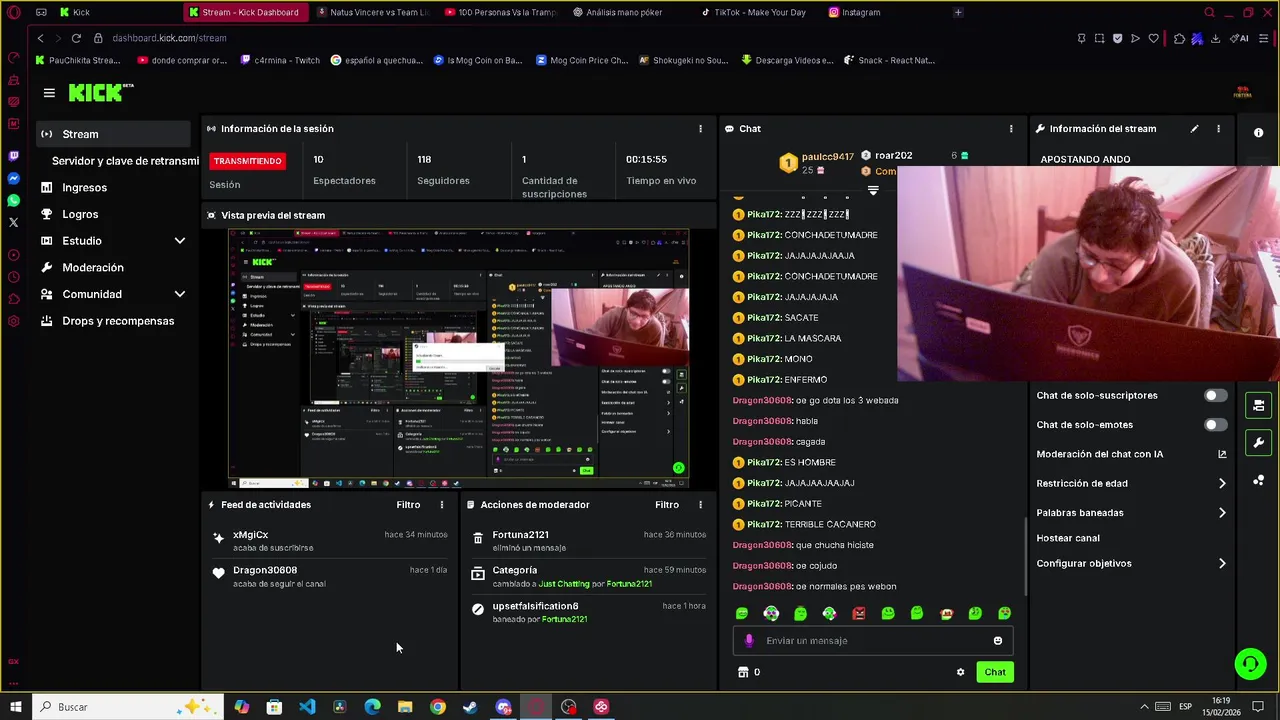Open Servidor y clave de retransmisión
This screenshot has width=1280, height=720.
pyautogui.click(x=125, y=161)
